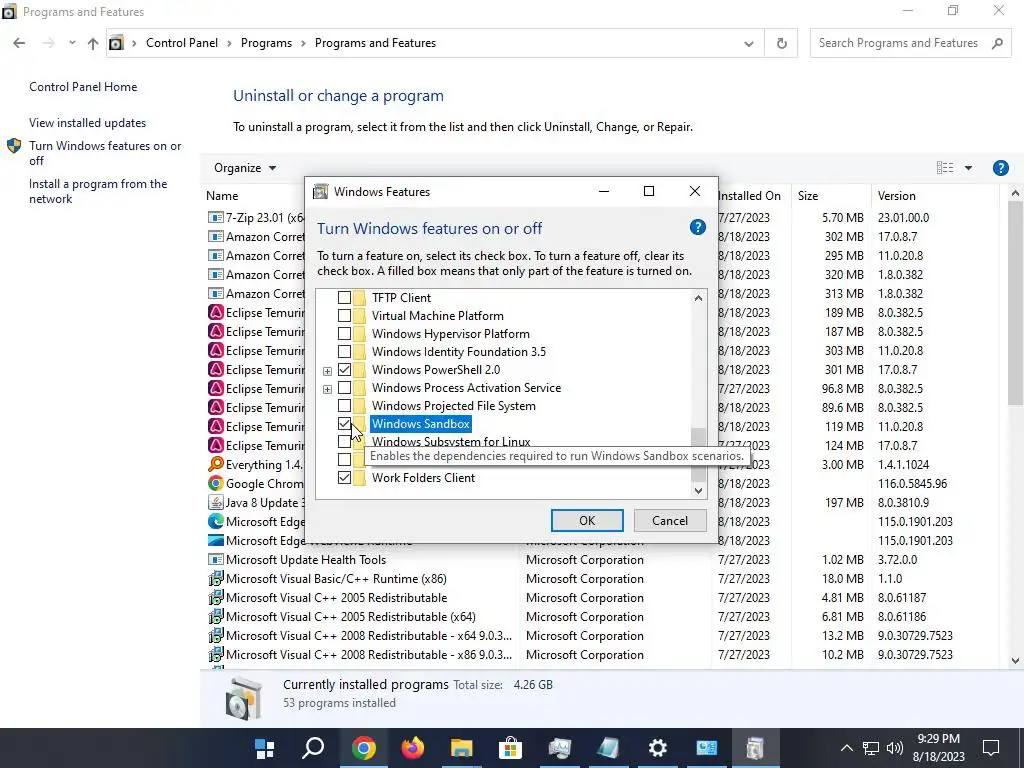Open the Organize dropdown menu

[x=245, y=168]
